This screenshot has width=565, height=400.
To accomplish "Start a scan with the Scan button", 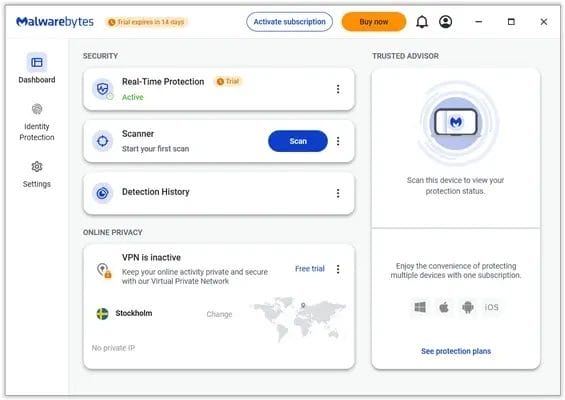I will pos(298,141).
